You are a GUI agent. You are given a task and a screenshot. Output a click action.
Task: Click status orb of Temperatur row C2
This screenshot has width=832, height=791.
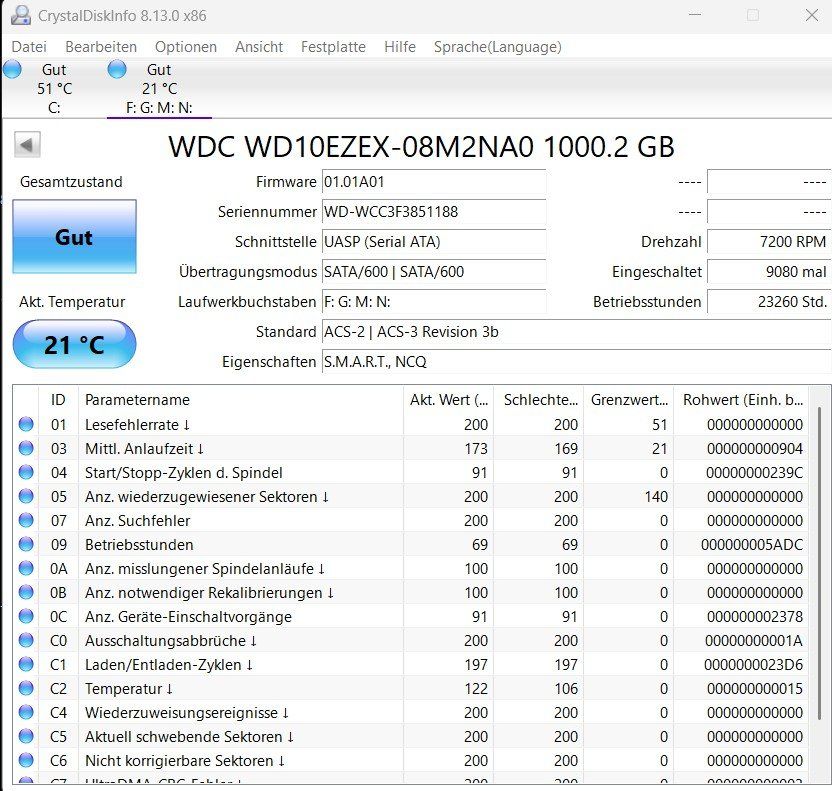[26, 688]
